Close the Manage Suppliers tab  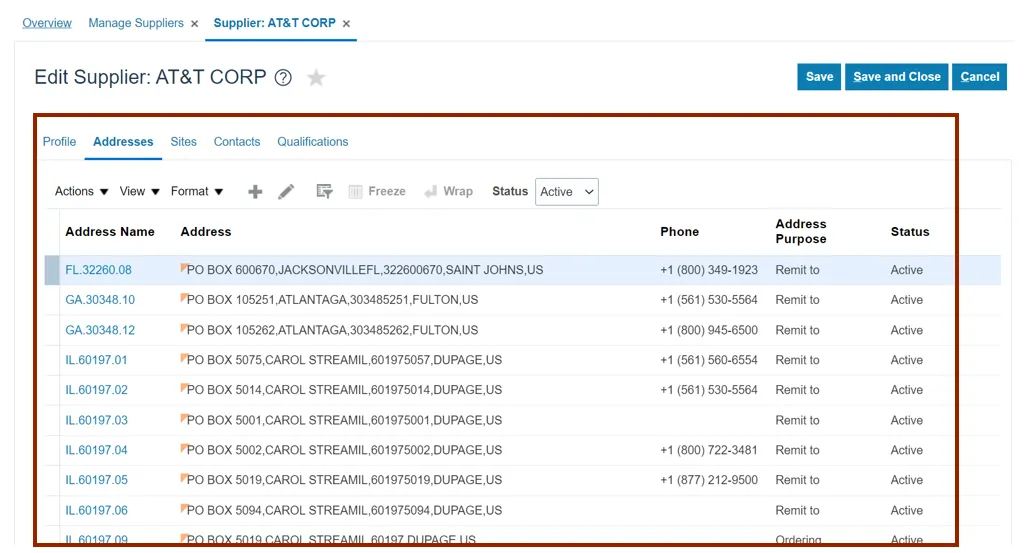click(194, 24)
